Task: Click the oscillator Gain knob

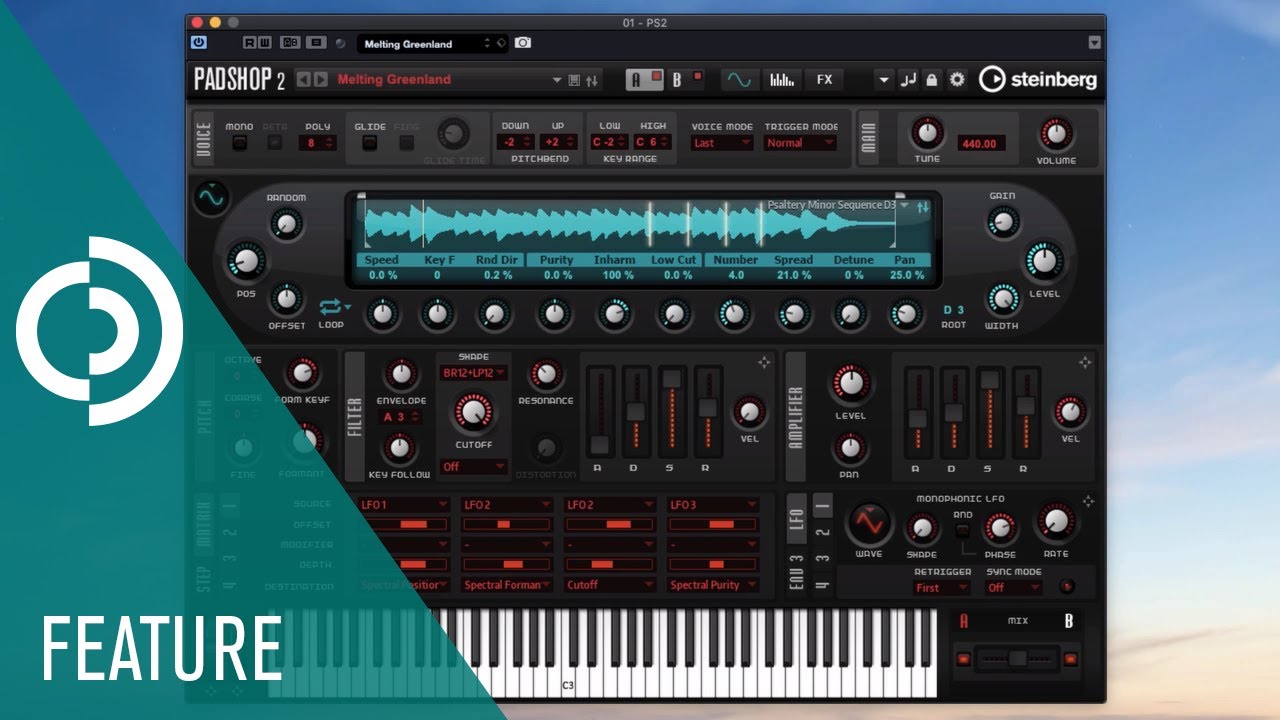Action: click(x=1002, y=222)
